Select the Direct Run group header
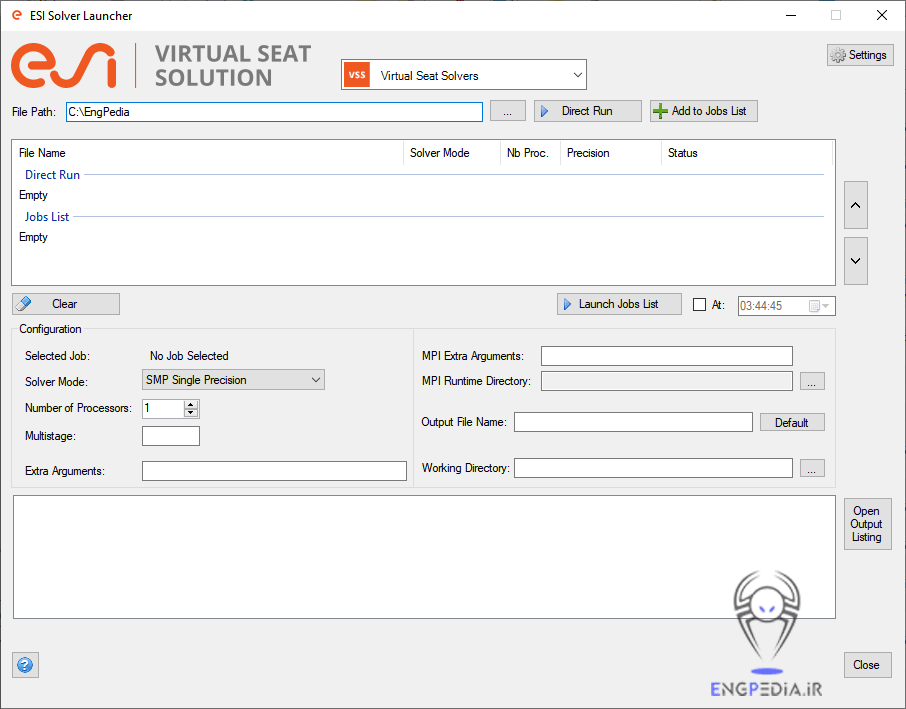The height and width of the screenshot is (709, 906). [x=52, y=175]
